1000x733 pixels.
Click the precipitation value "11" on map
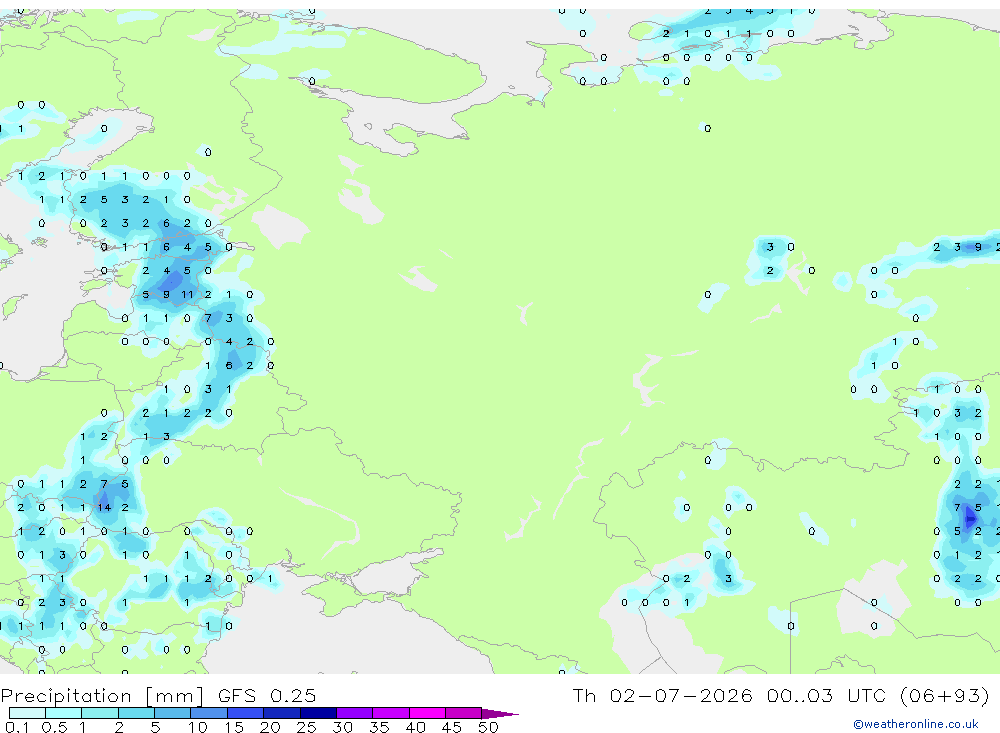[187, 295]
